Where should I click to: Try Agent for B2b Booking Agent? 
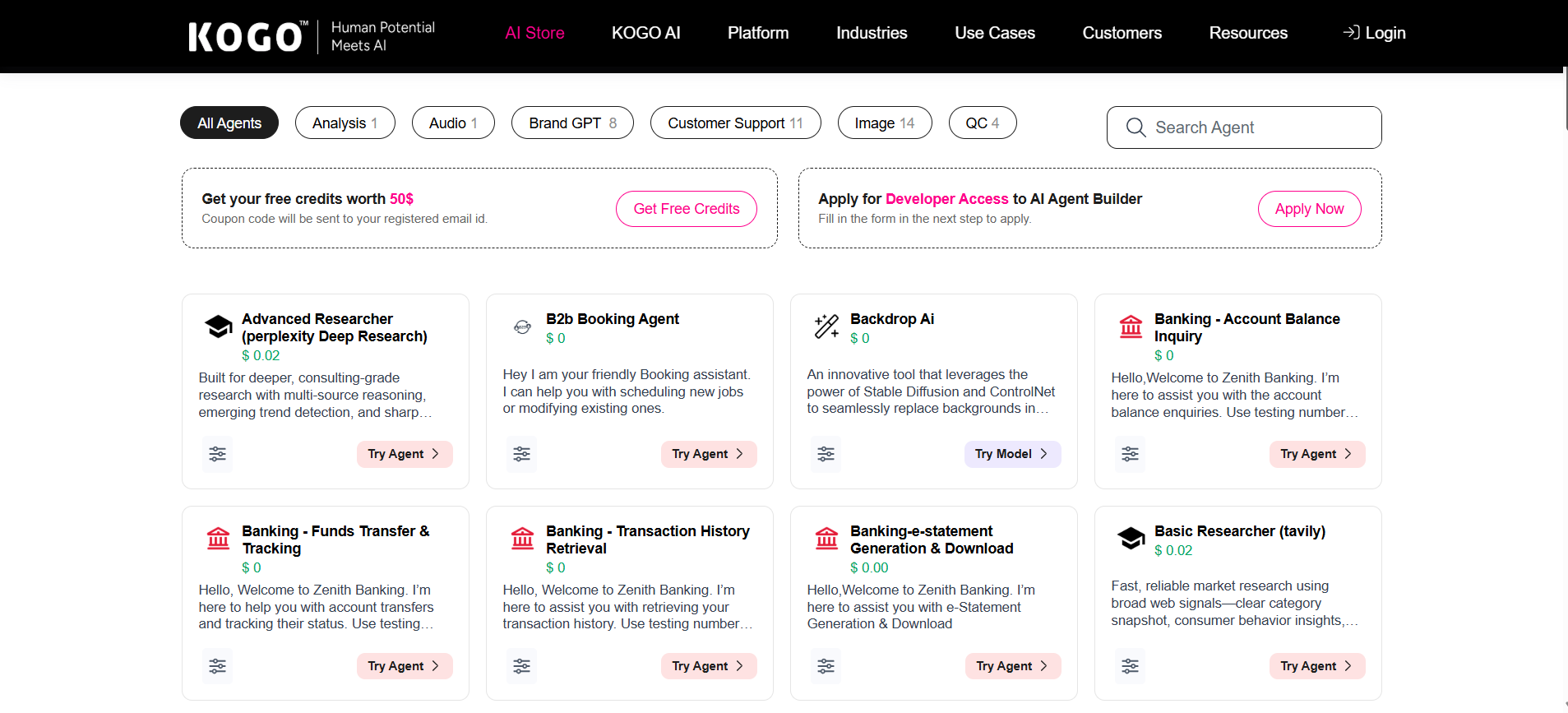(709, 454)
